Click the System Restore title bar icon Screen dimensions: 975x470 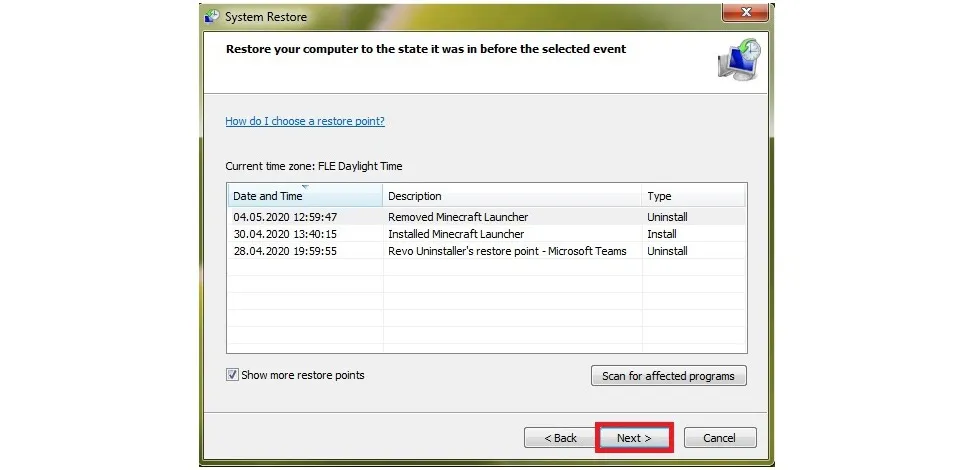click(212, 16)
